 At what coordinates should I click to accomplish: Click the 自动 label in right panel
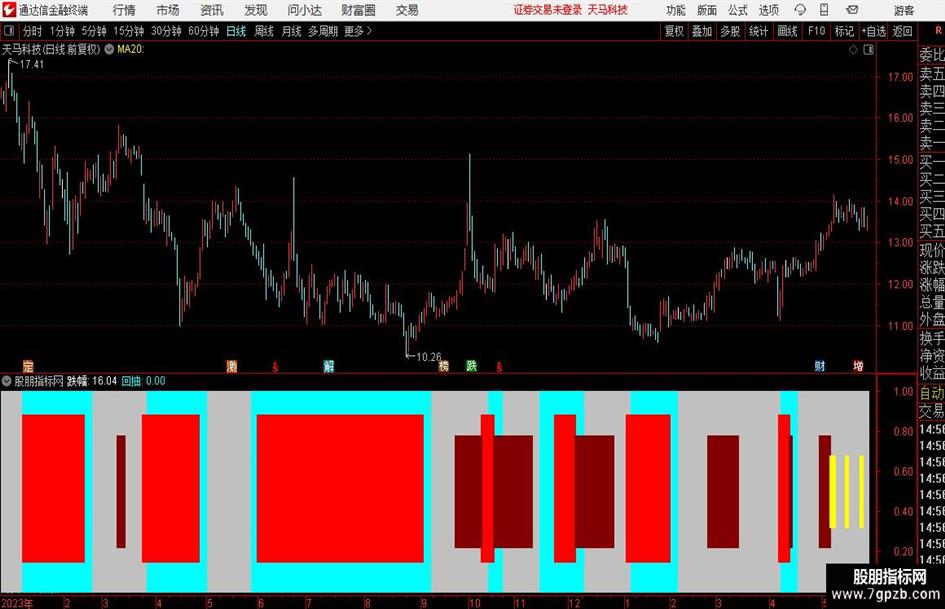pos(932,393)
